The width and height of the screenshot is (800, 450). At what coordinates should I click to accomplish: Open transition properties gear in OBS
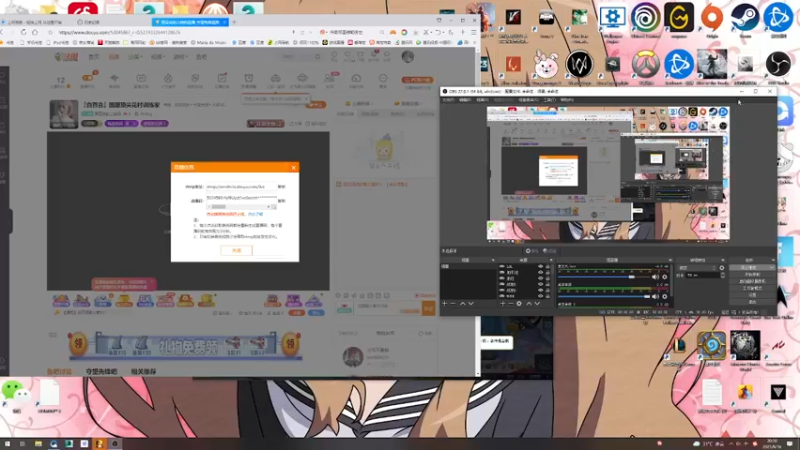(721, 268)
